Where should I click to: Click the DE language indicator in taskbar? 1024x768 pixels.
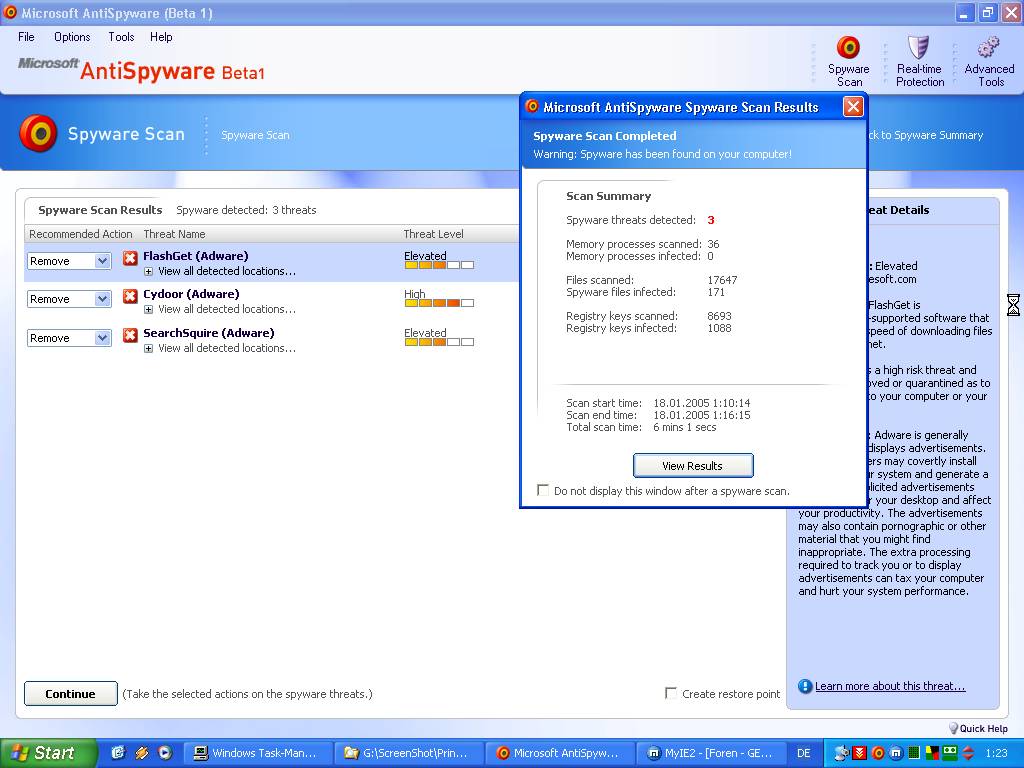804,753
